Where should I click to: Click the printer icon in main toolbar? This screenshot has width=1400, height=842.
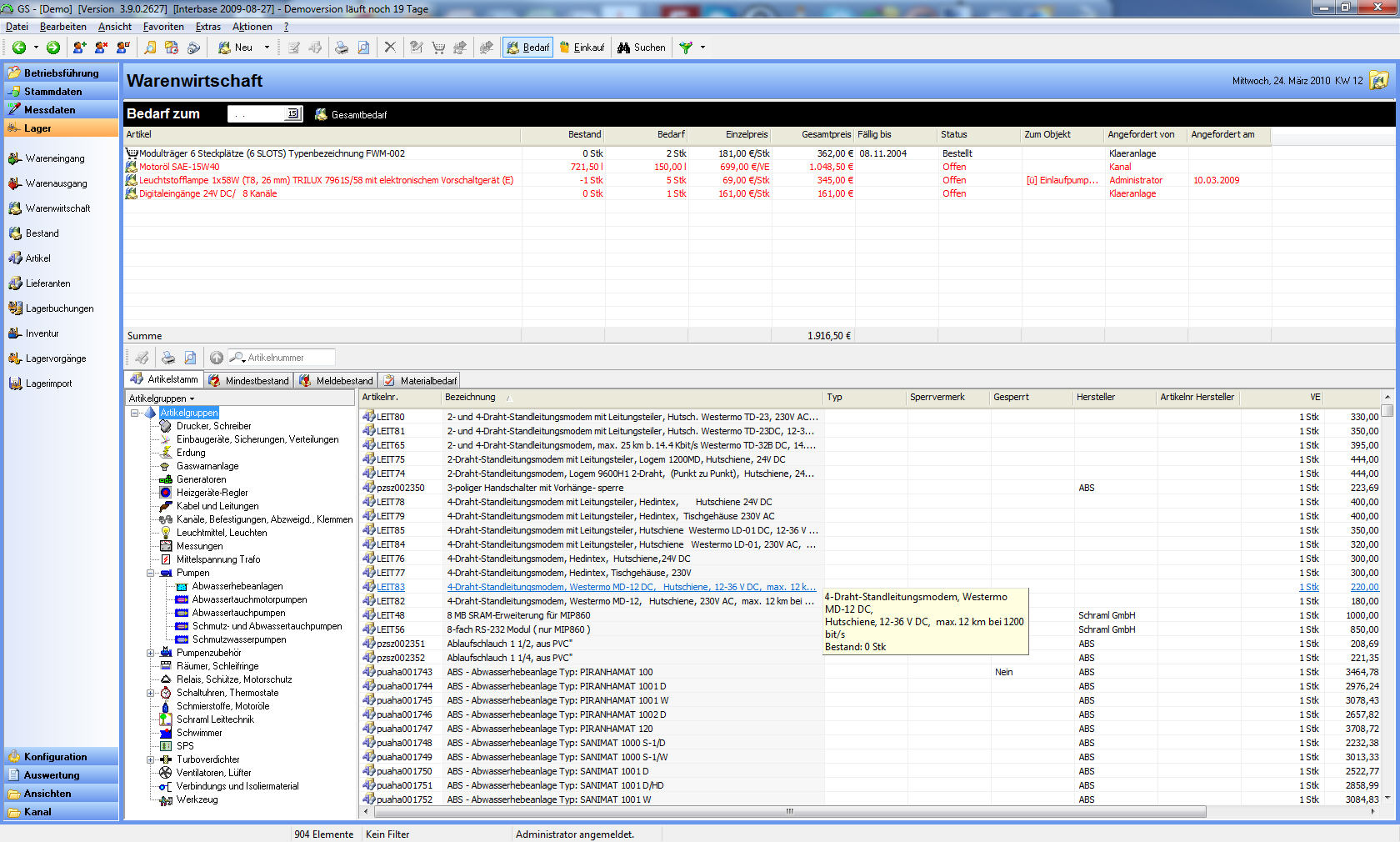342,48
